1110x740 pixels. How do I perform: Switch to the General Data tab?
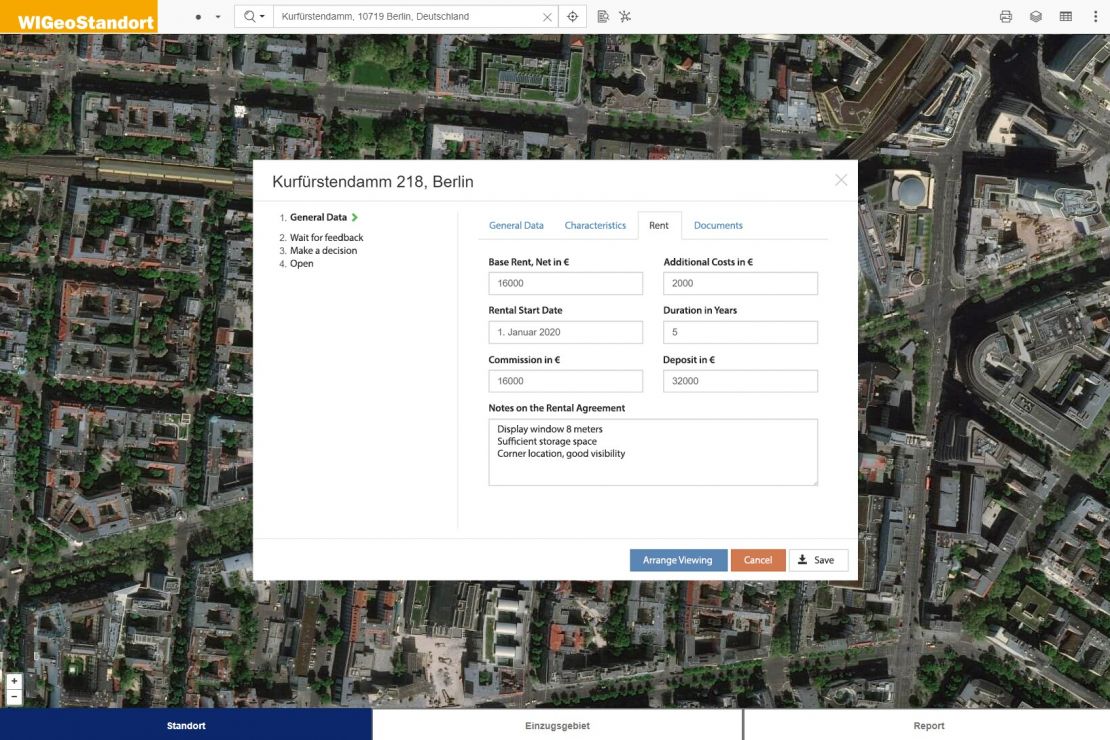(x=516, y=225)
